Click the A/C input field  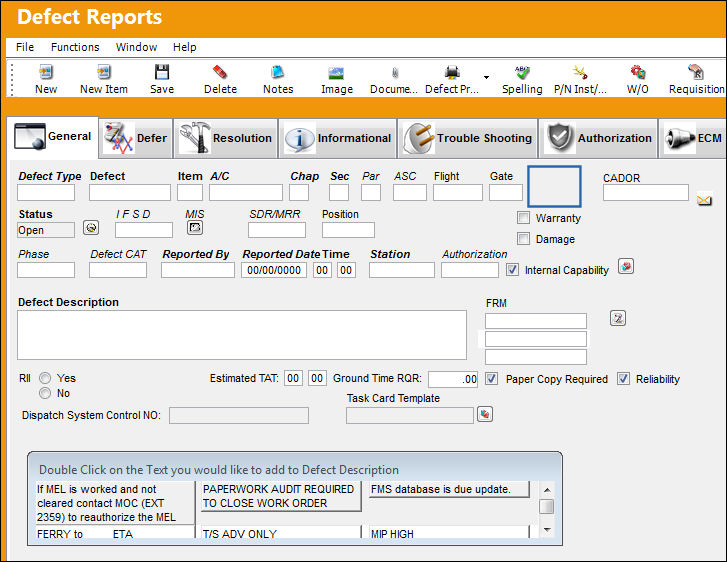246,192
